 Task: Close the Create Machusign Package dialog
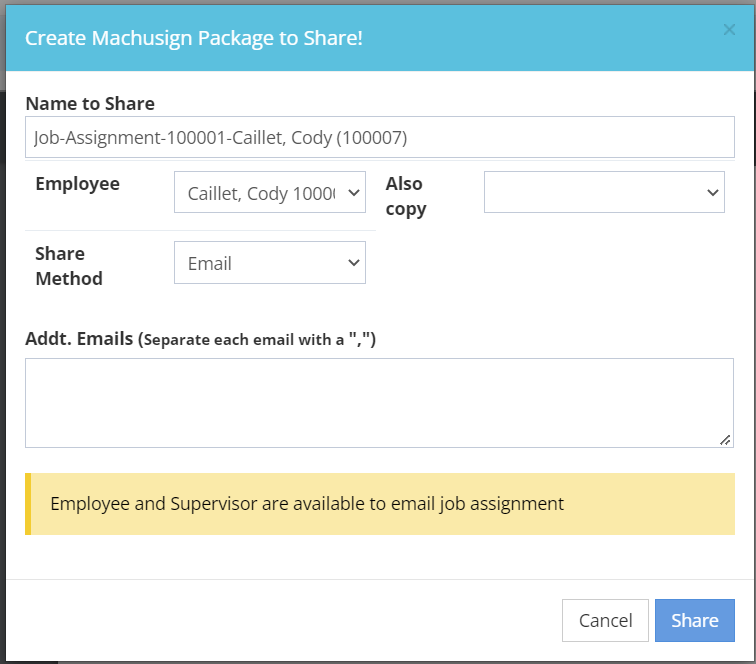pyautogui.click(x=729, y=30)
